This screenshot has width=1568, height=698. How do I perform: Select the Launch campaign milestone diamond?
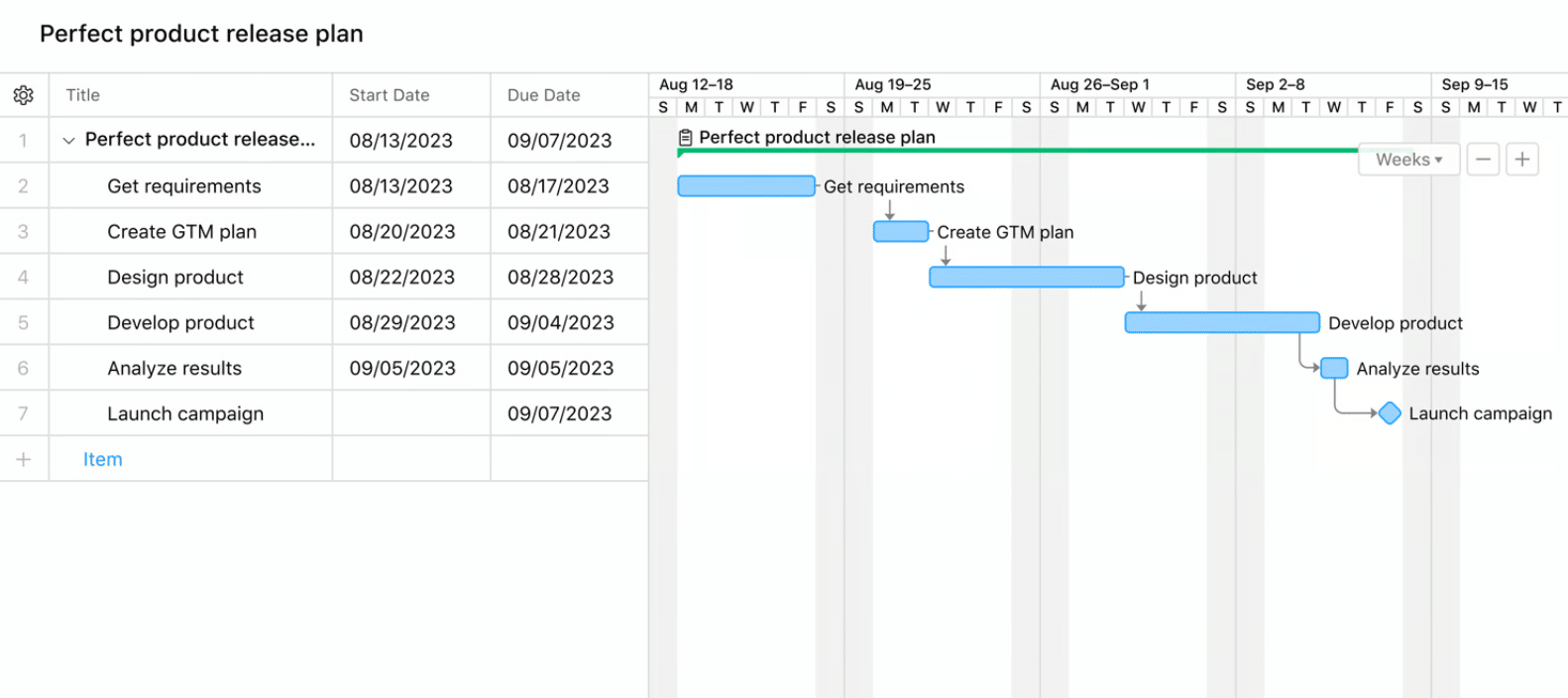coord(1390,413)
